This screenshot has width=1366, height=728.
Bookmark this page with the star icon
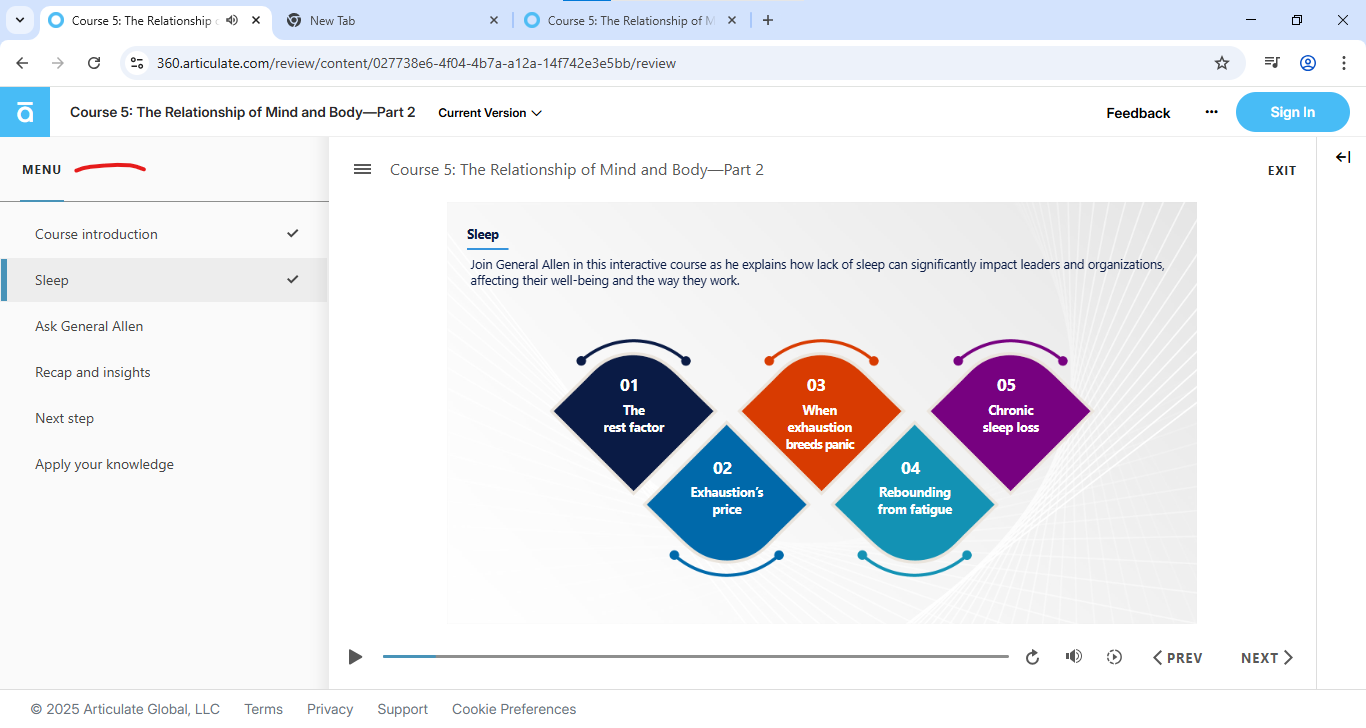click(x=1222, y=63)
